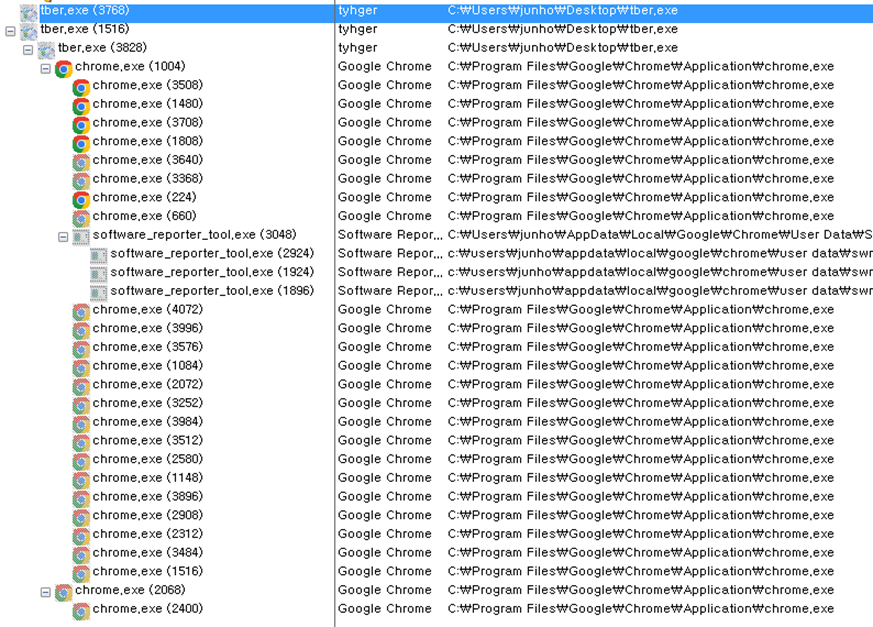Click the Chrome icon for chrome.exe (1004)

[63, 69]
